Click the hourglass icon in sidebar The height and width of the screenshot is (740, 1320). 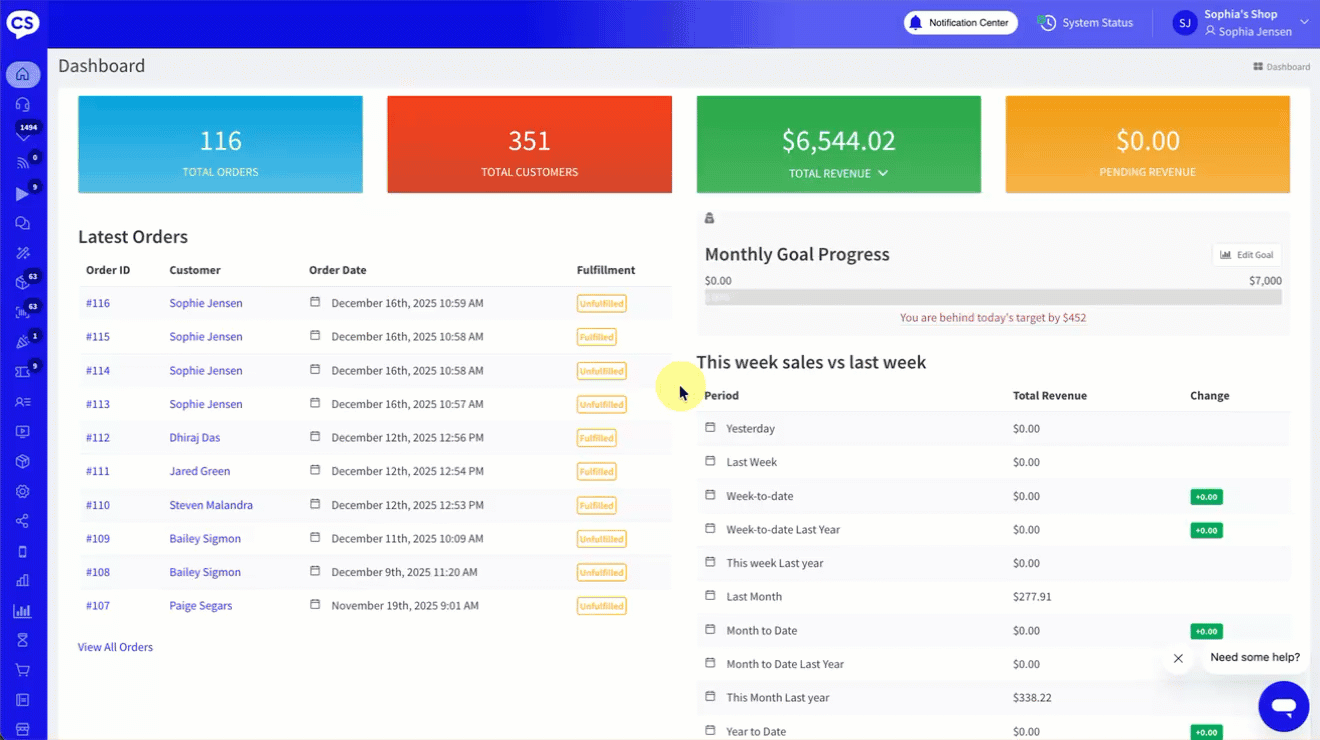click(x=23, y=640)
